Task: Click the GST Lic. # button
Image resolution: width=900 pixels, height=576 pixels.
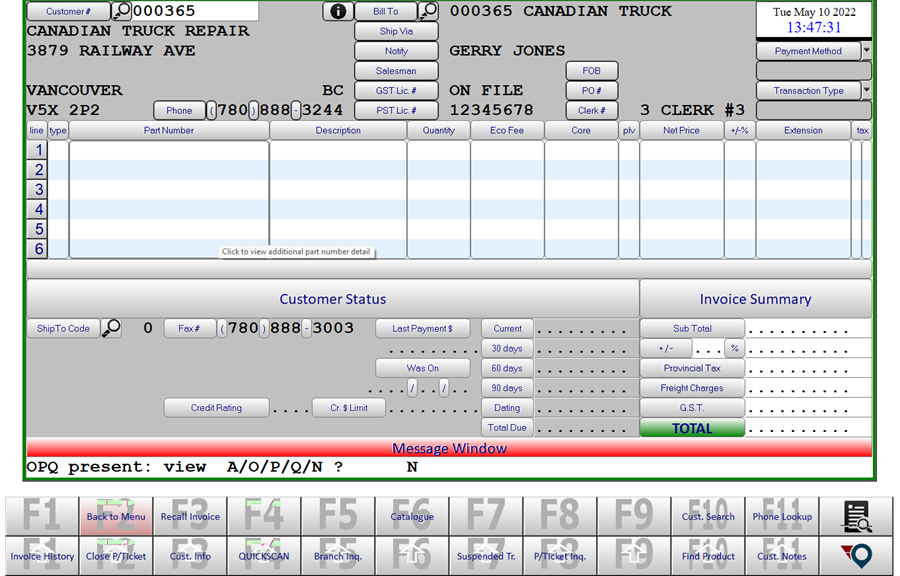Action: point(396,90)
